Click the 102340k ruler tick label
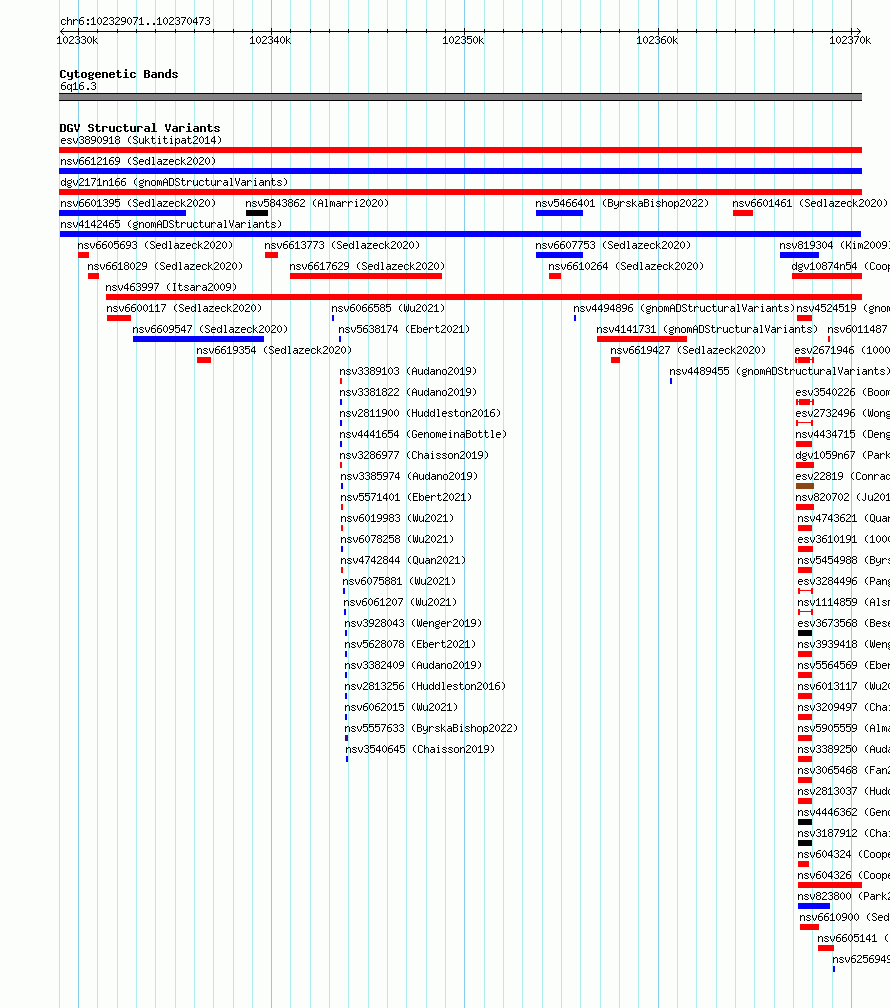The height and width of the screenshot is (1008, 890). coord(270,40)
